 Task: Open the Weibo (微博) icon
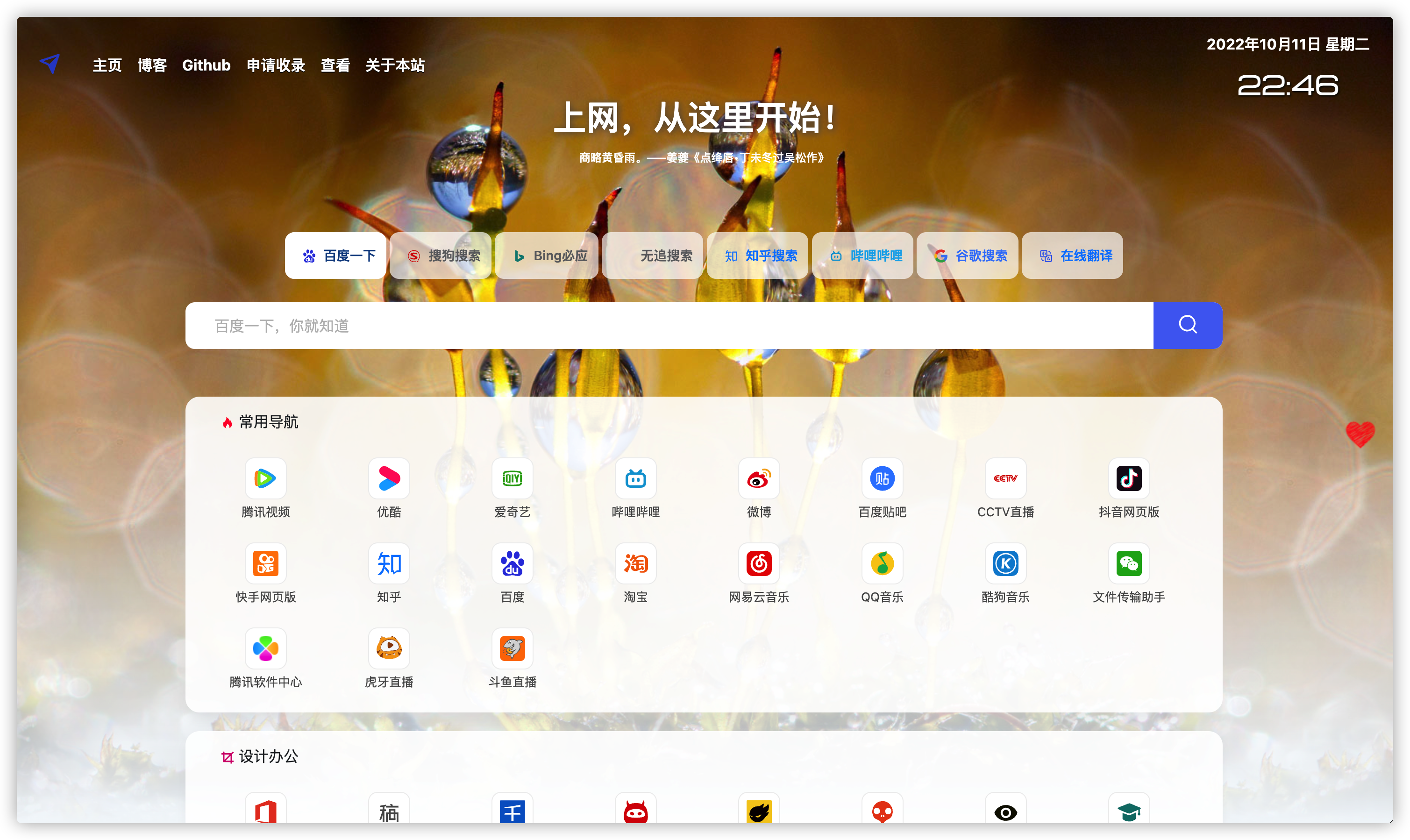[x=758, y=479]
